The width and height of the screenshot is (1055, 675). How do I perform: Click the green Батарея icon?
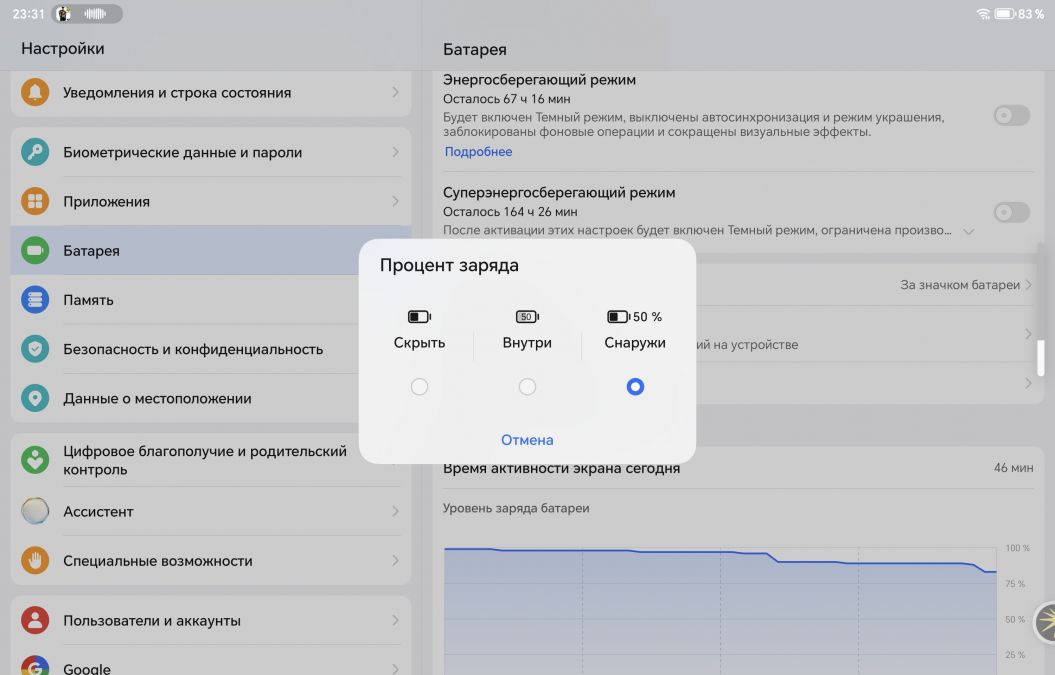tap(35, 250)
